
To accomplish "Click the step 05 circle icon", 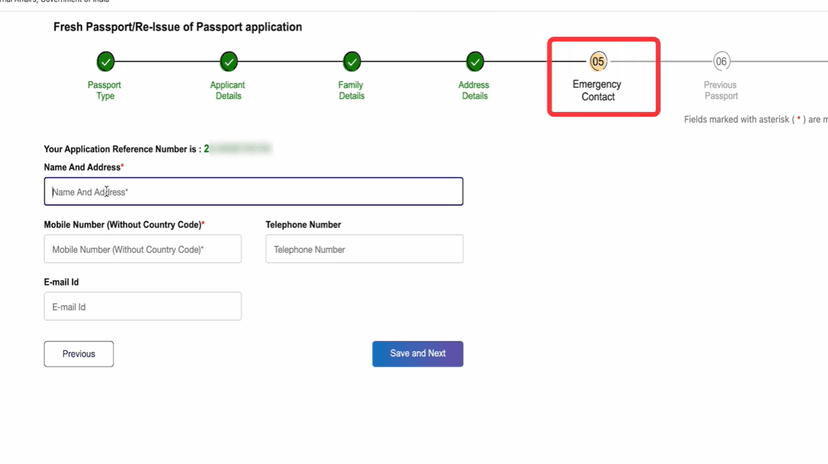I will click(598, 62).
